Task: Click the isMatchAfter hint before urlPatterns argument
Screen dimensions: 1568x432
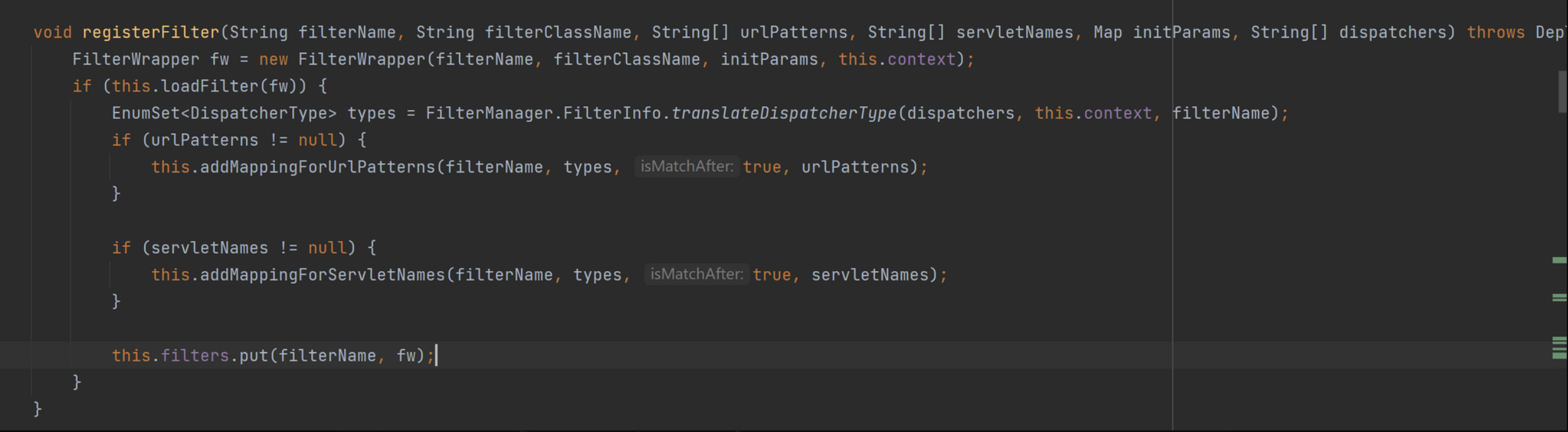Action: pyautogui.click(x=687, y=167)
